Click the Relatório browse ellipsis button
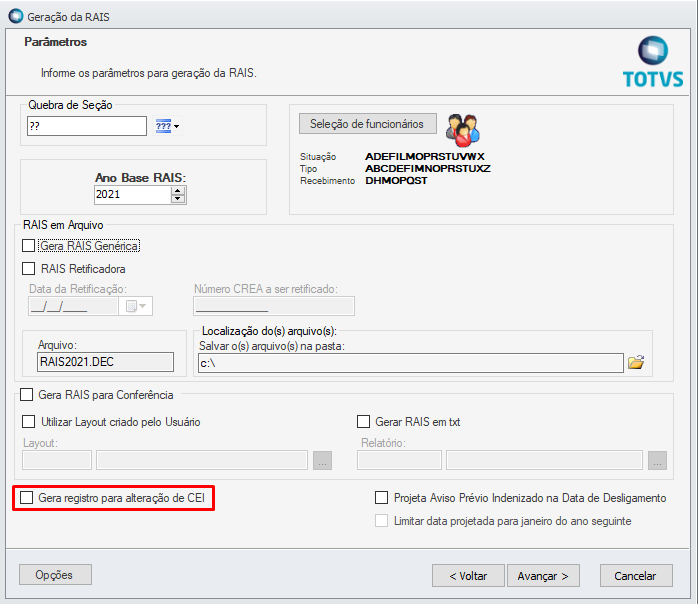Viewport: 698px width, 604px height. click(x=657, y=460)
